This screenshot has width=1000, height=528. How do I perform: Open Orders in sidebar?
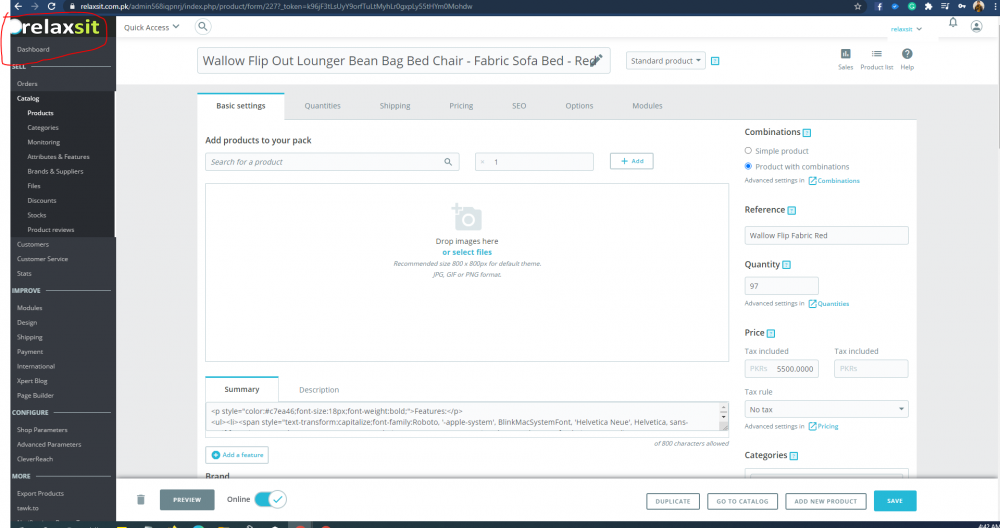pos(27,84)
